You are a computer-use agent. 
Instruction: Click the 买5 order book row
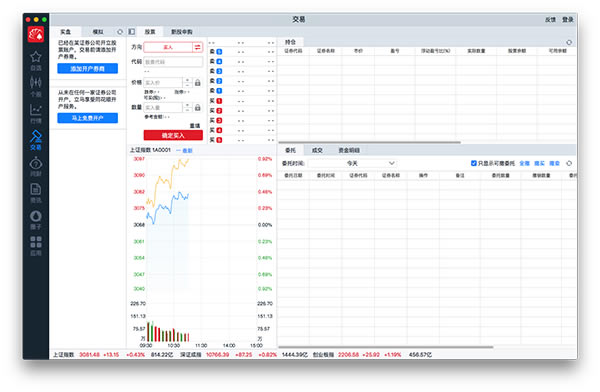(242, 140)
